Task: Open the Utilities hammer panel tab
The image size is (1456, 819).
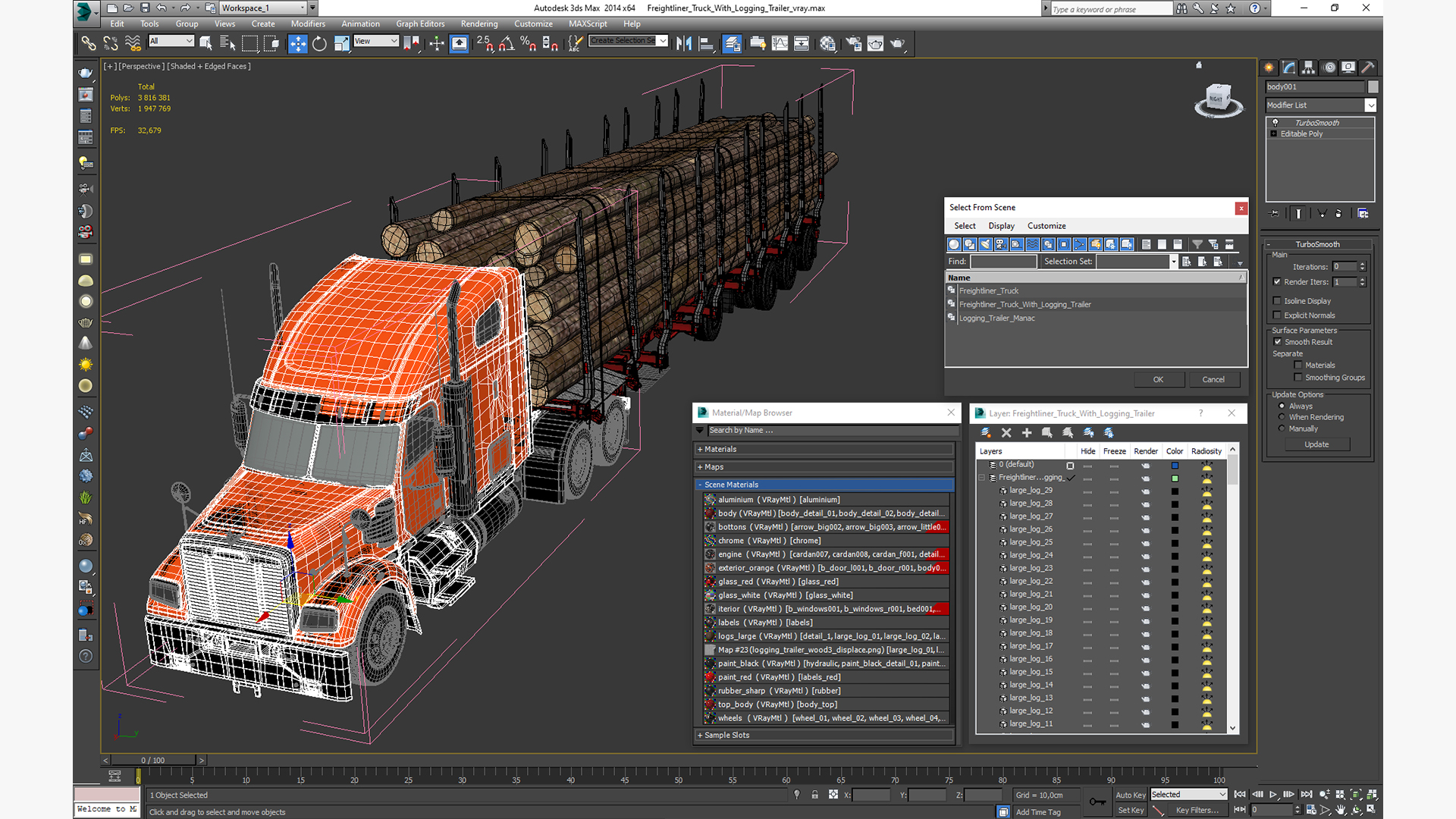Action: click(1368, 67)
